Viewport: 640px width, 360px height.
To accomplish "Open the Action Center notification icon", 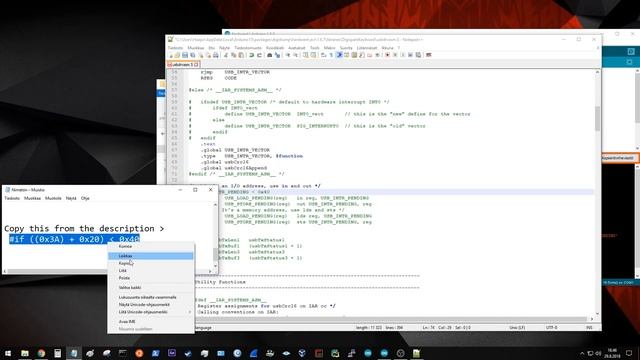I will point(629,353).
